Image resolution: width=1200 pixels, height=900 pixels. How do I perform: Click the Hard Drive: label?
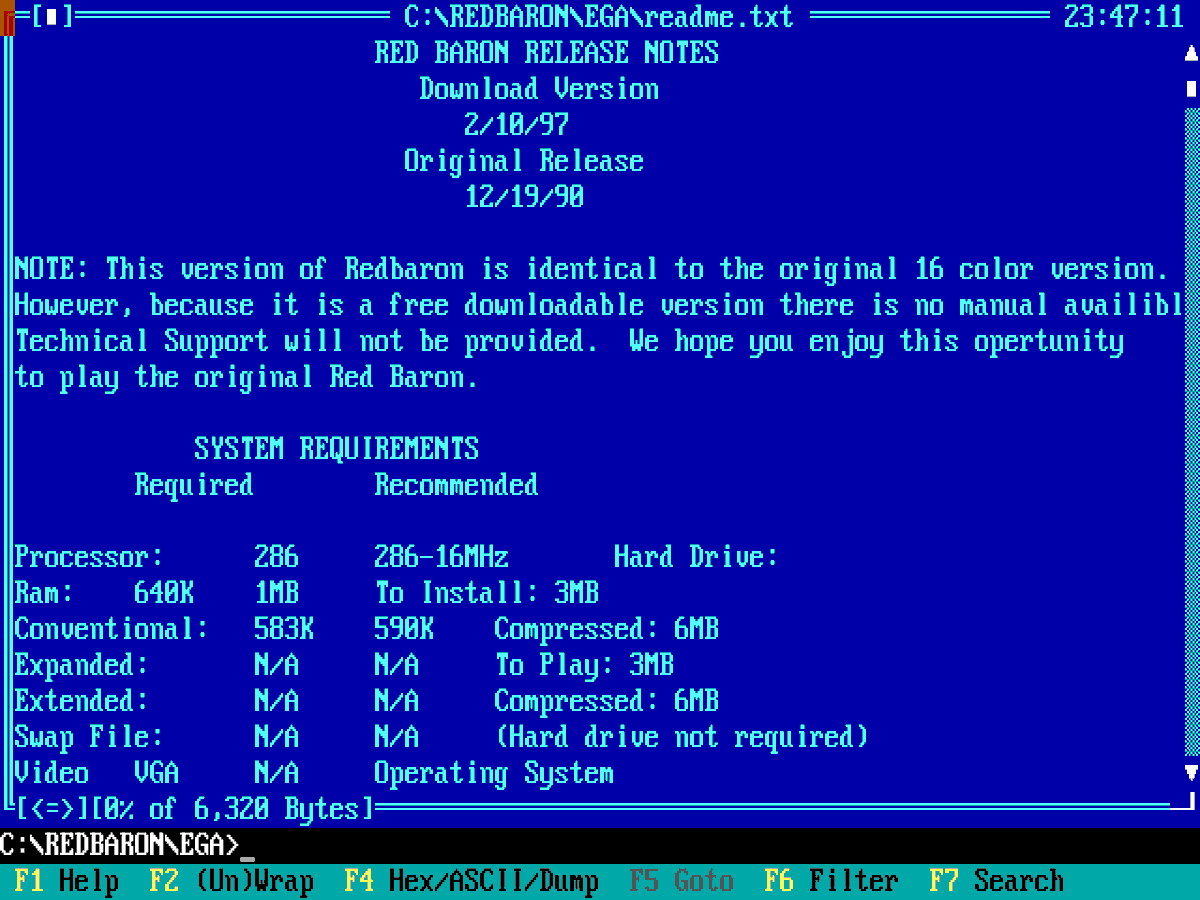697,557
